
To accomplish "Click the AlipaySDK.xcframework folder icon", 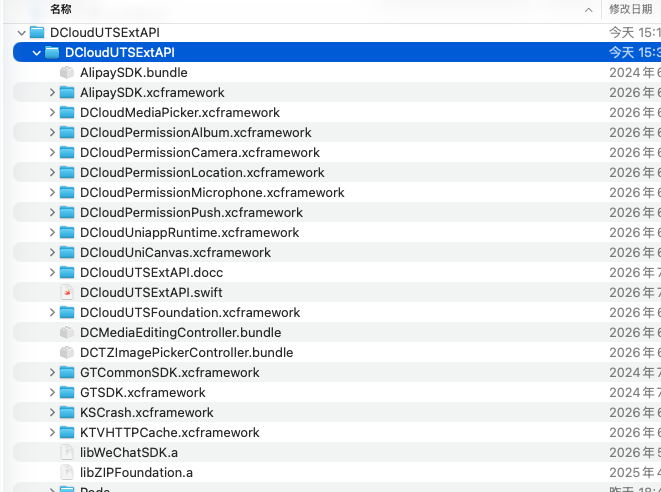I will tap(67, 92).
